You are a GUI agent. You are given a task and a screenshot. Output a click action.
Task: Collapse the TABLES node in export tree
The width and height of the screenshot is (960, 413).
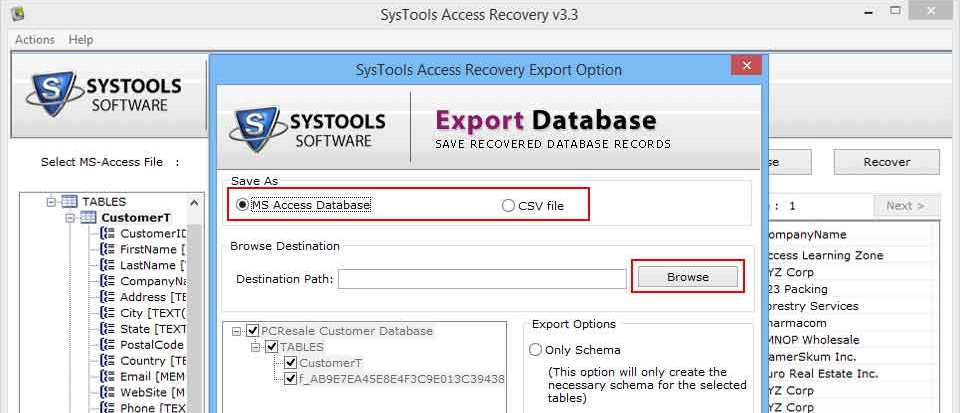256,347
